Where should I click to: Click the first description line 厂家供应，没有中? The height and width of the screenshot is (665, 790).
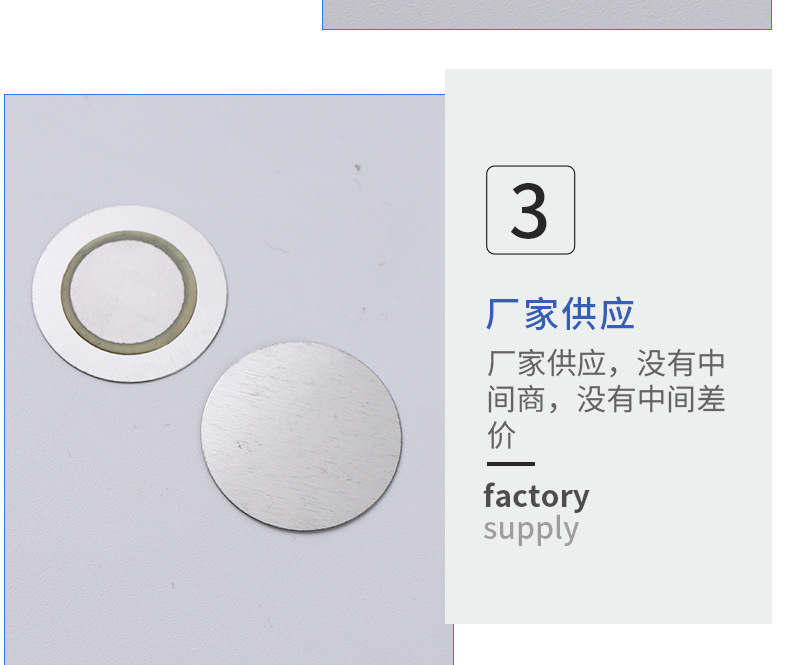606,363
